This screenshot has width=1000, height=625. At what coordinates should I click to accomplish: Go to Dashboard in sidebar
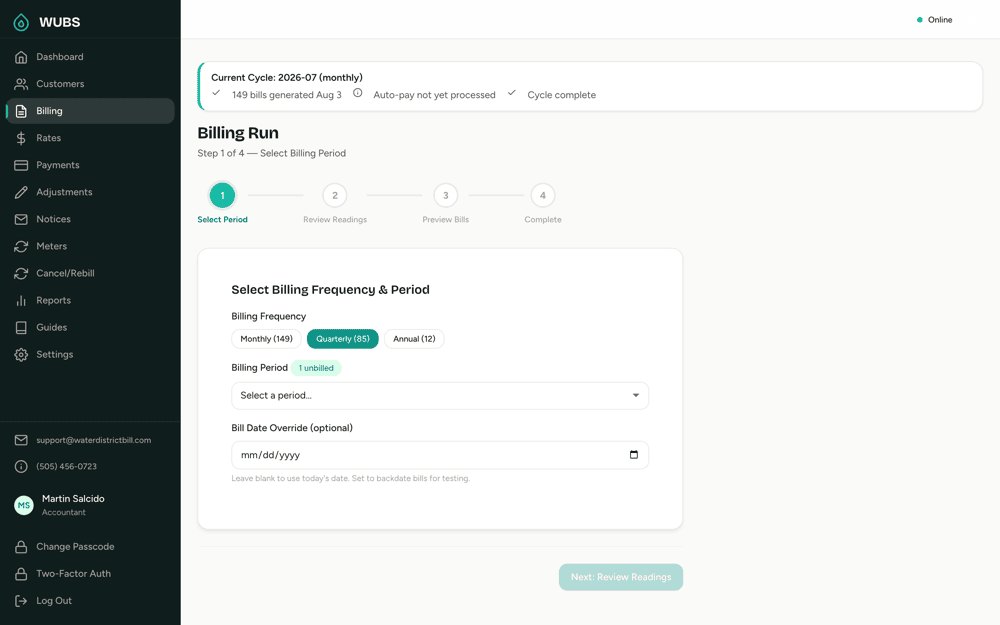click(90, 57)
